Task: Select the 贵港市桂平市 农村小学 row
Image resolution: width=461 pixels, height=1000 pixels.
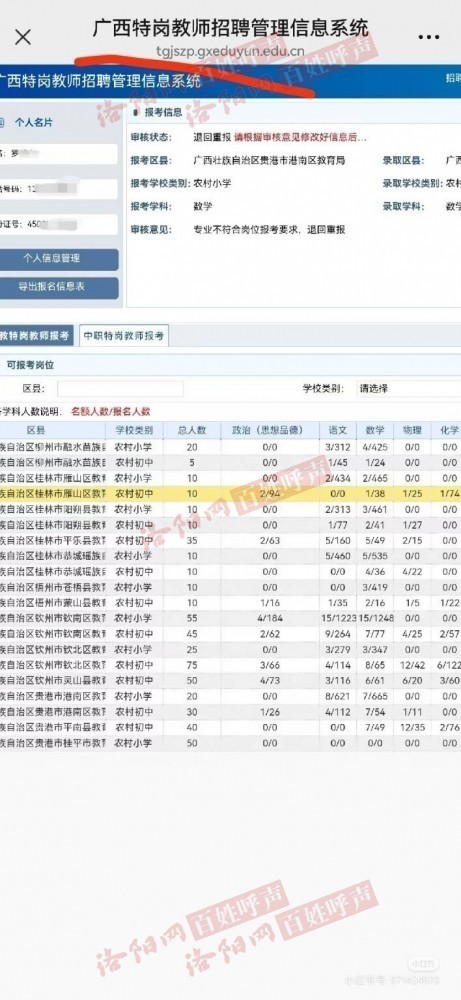Action: click(x=230, y=744)
